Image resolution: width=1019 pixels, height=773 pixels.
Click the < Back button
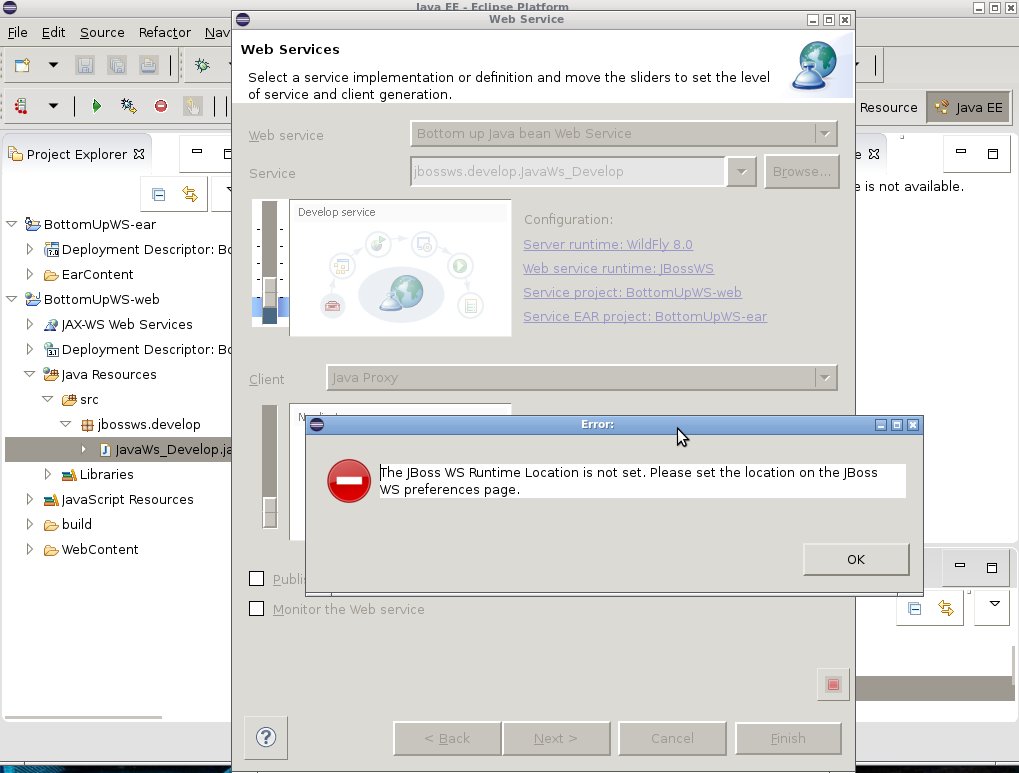point(447,739)
